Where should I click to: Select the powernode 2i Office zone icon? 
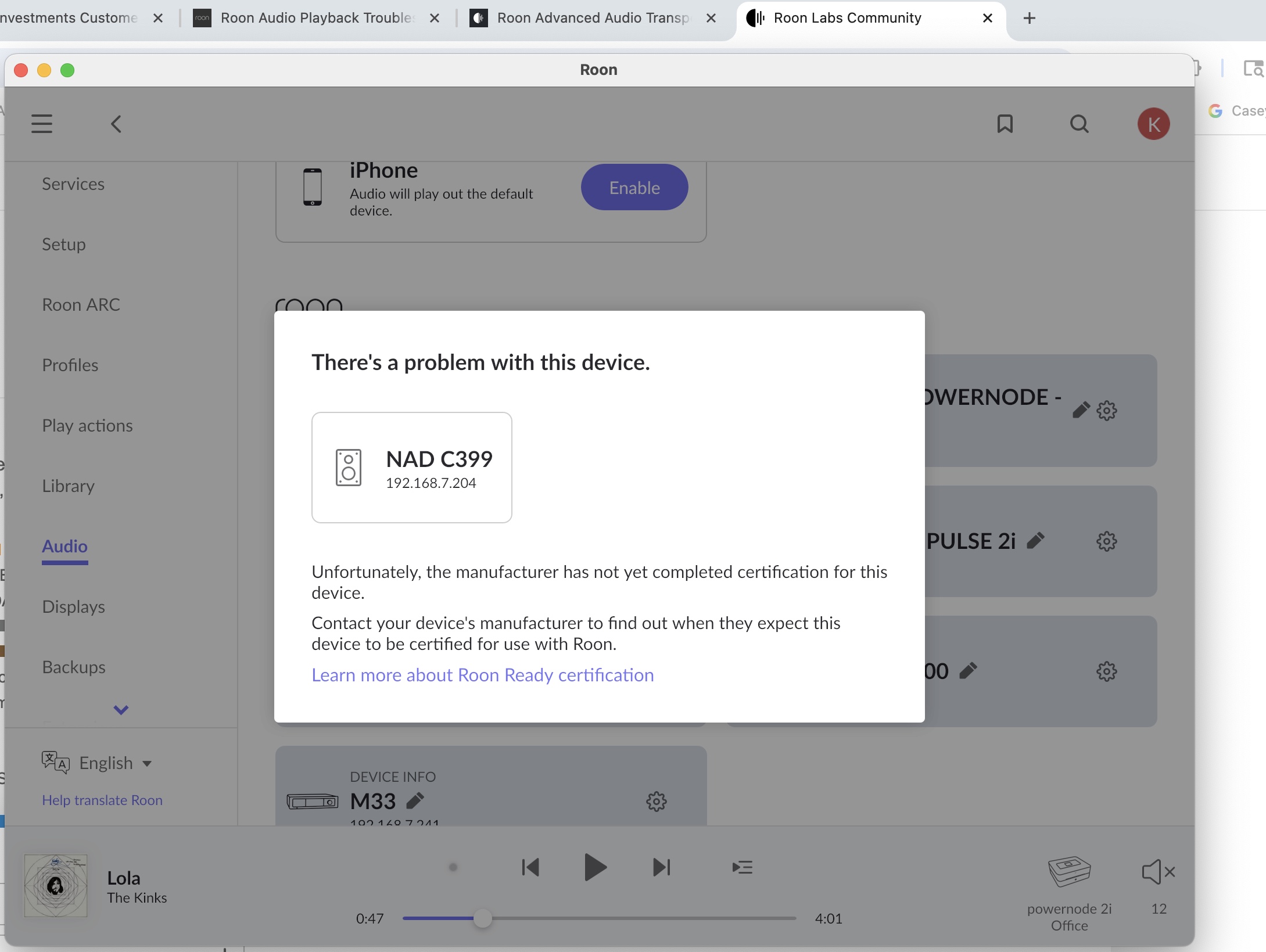pos(1069,872)
